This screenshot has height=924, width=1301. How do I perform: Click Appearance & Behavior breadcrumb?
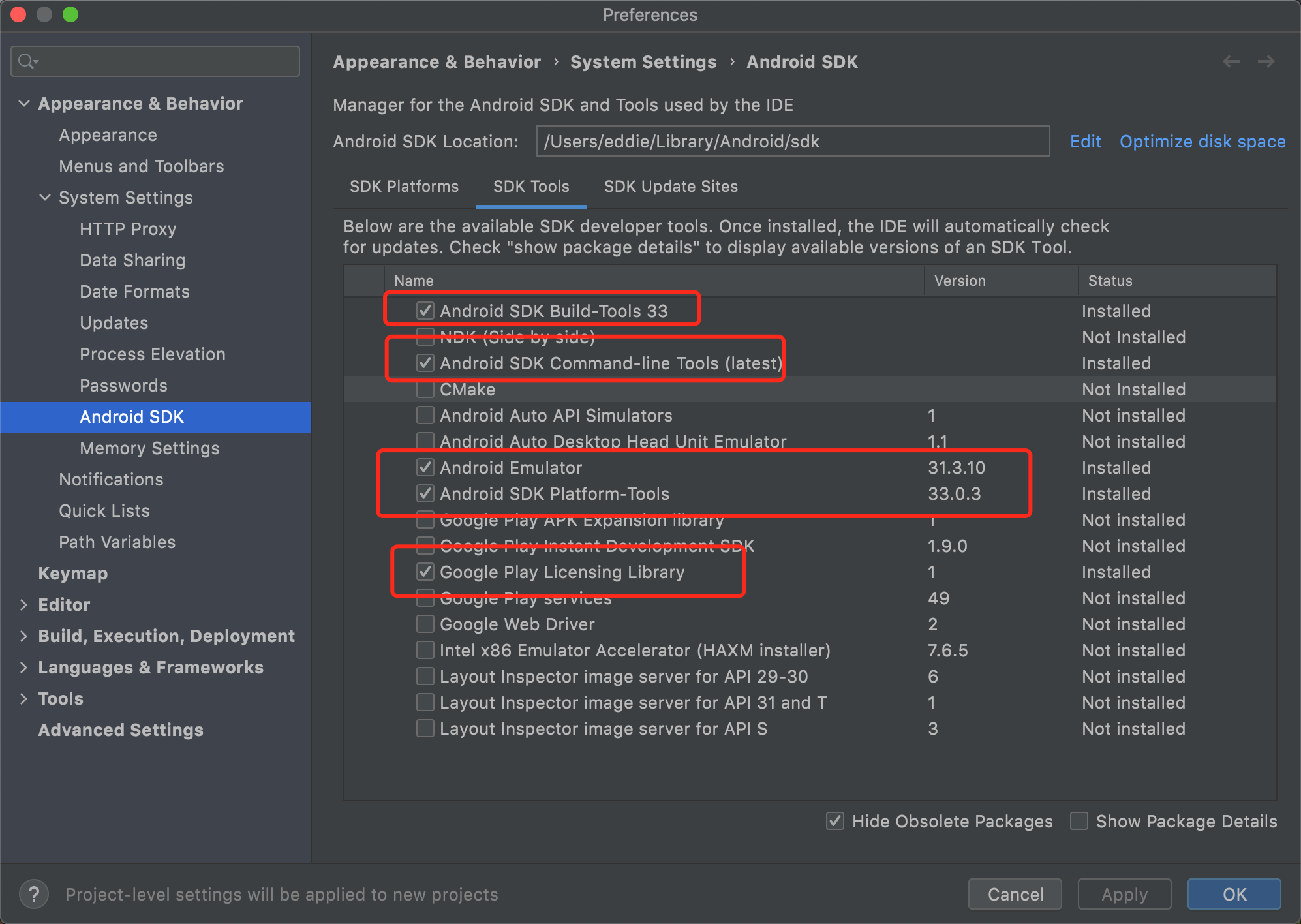click(437, 62)
